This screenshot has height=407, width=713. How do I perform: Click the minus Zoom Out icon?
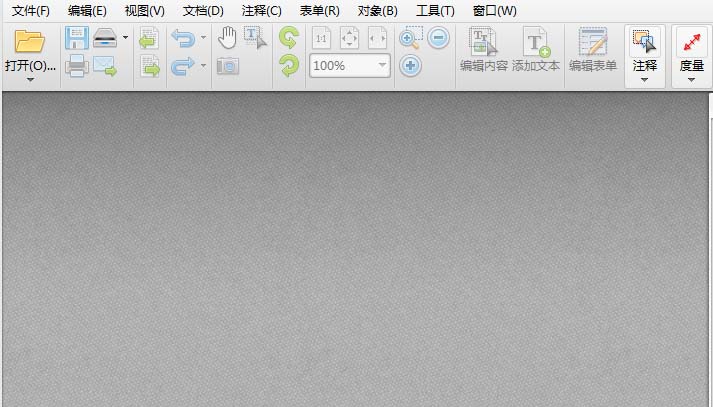(x=439, y=38)
